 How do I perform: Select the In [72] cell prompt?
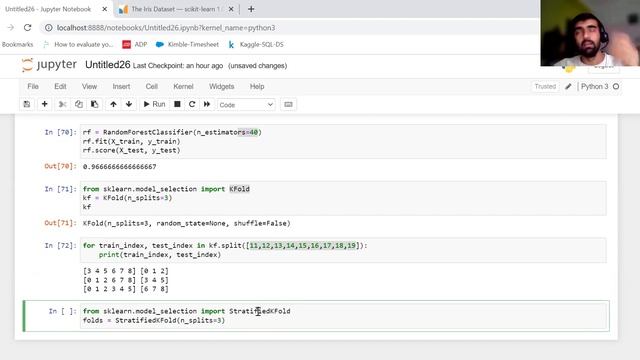click(60, 246)
